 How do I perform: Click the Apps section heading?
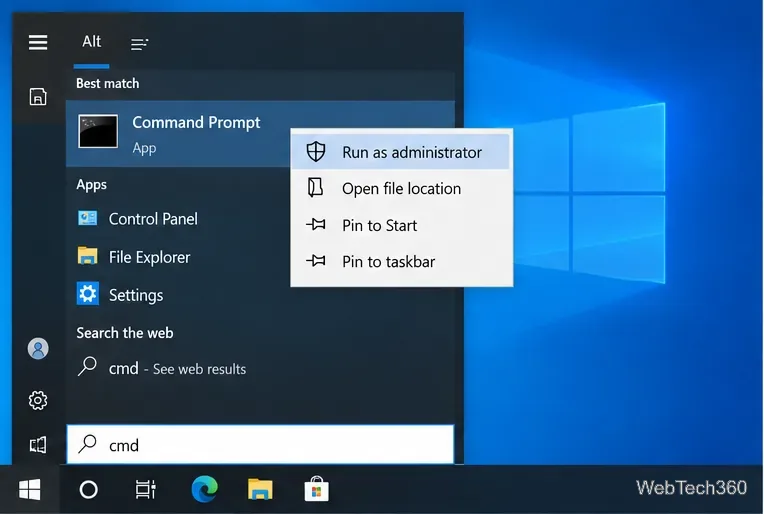pyautogui.click(x=92, y=185)
